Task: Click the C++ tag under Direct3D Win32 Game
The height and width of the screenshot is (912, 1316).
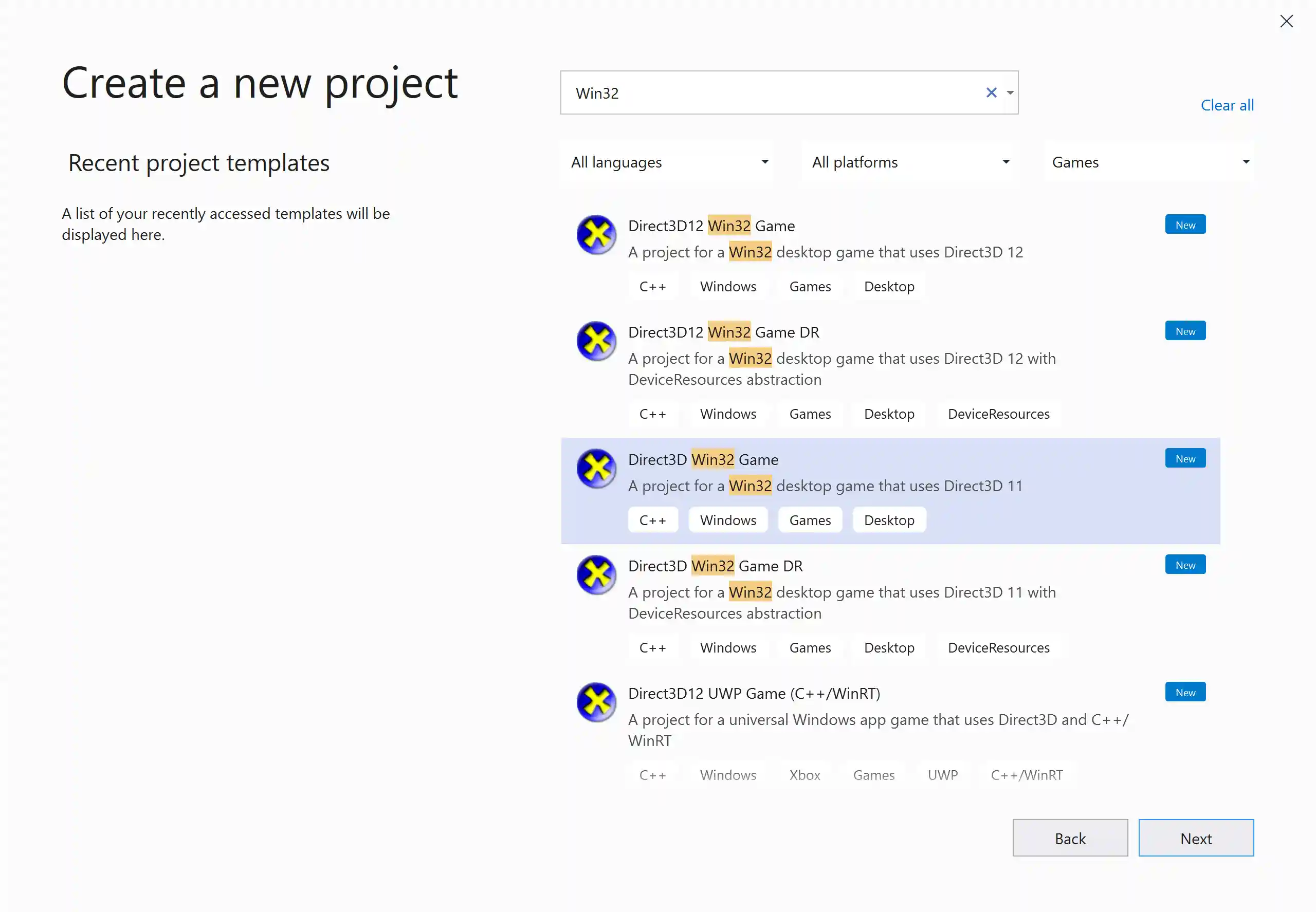Action: coord(652,519)
